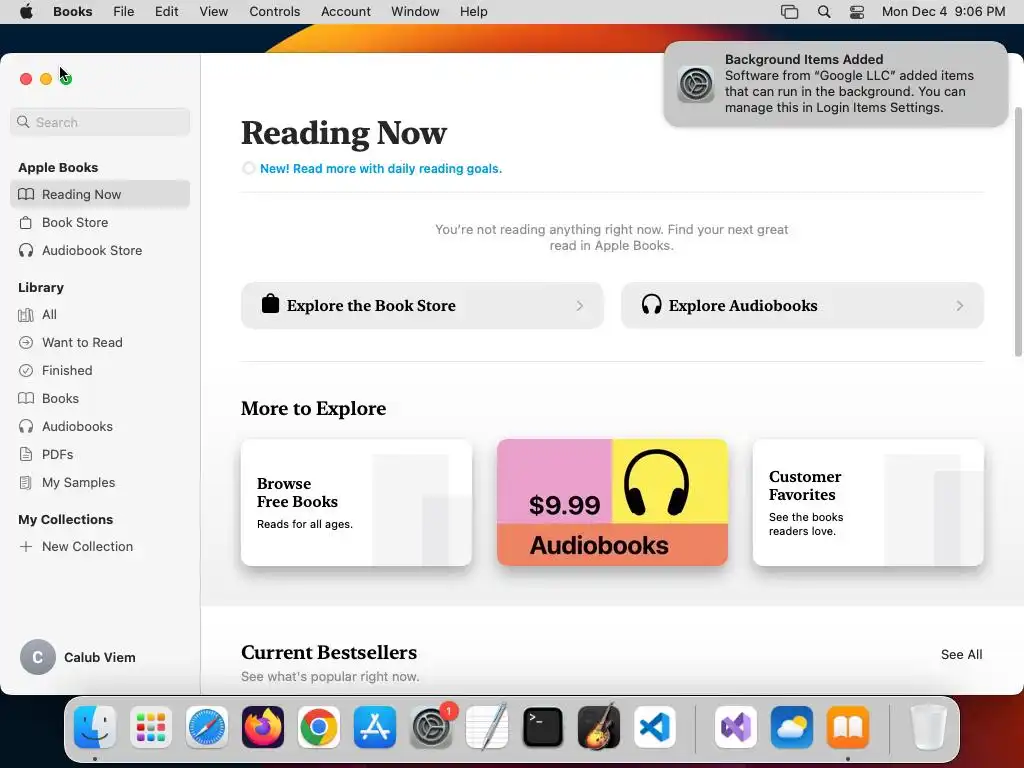
Task: Open the Account menu
Action: 345,12
